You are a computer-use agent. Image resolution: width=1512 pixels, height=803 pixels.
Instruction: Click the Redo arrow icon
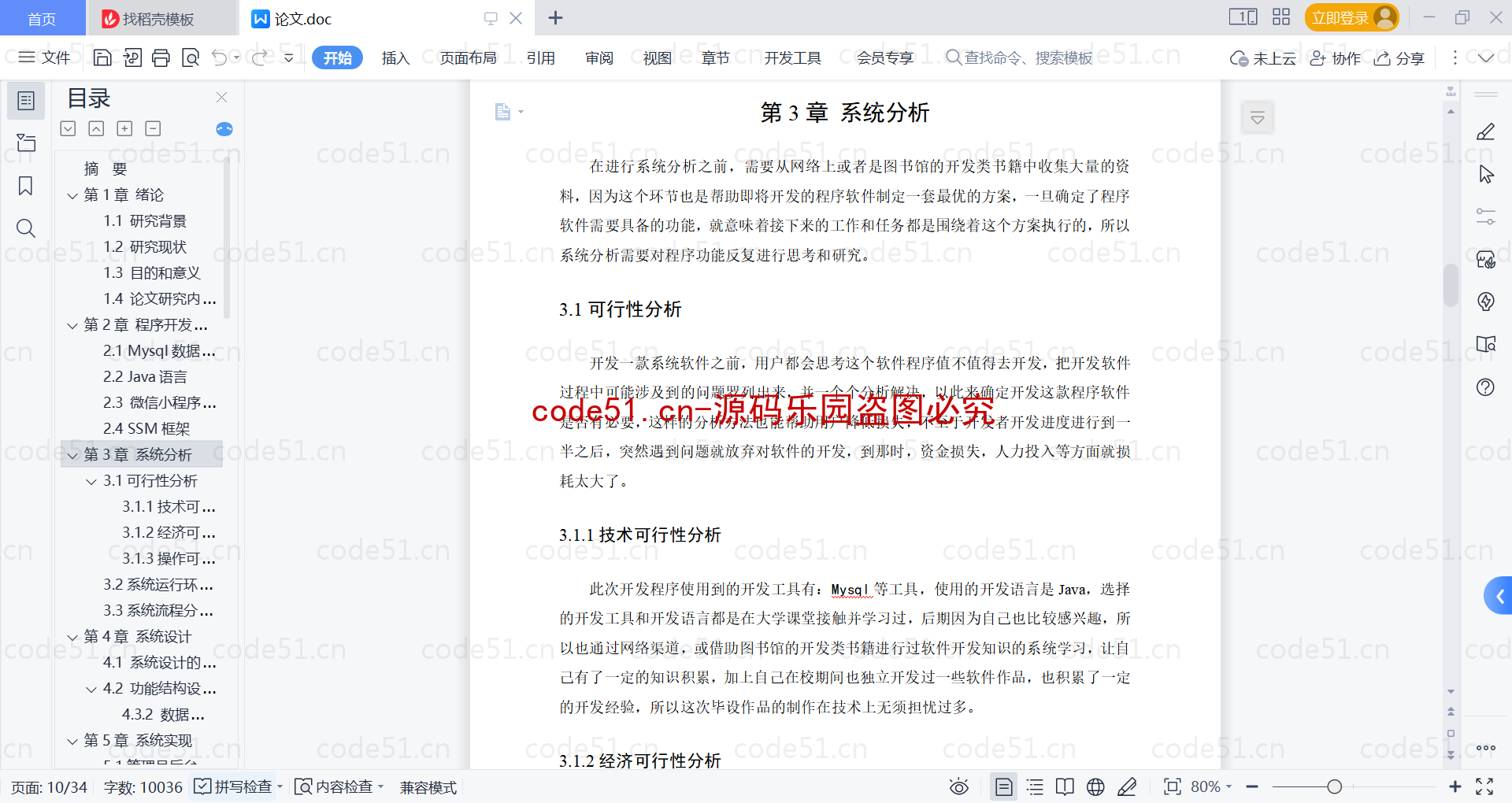(x=259, y=57)
